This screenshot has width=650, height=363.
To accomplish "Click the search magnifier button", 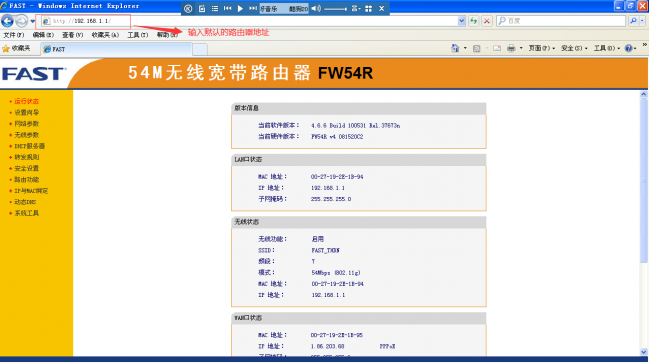I will coord(633,21).
